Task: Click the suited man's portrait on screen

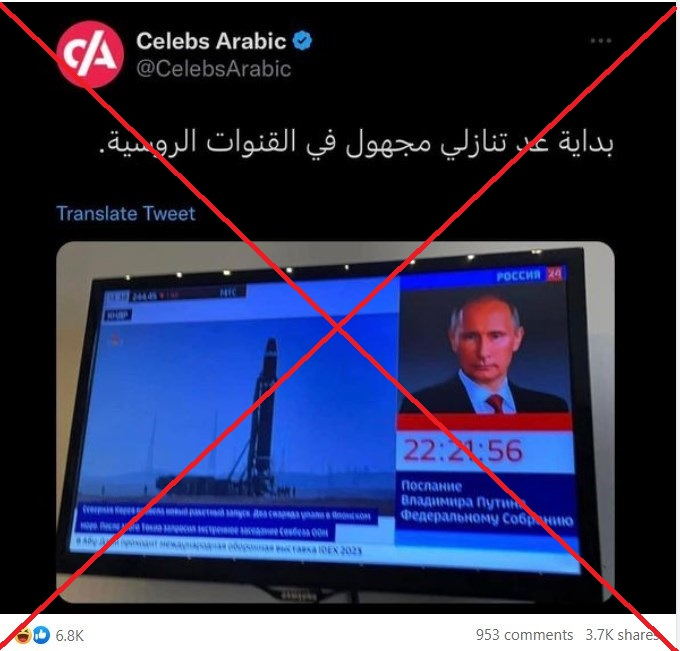Action: coord(484,353)
